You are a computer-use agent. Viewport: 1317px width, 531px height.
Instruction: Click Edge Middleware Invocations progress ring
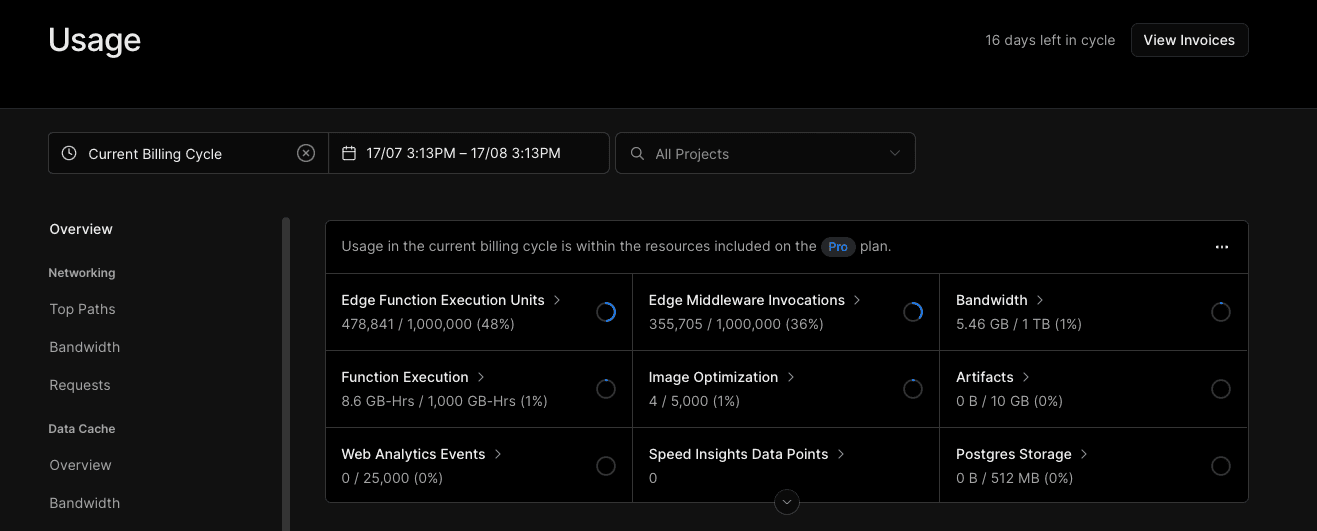click(913, 312)
